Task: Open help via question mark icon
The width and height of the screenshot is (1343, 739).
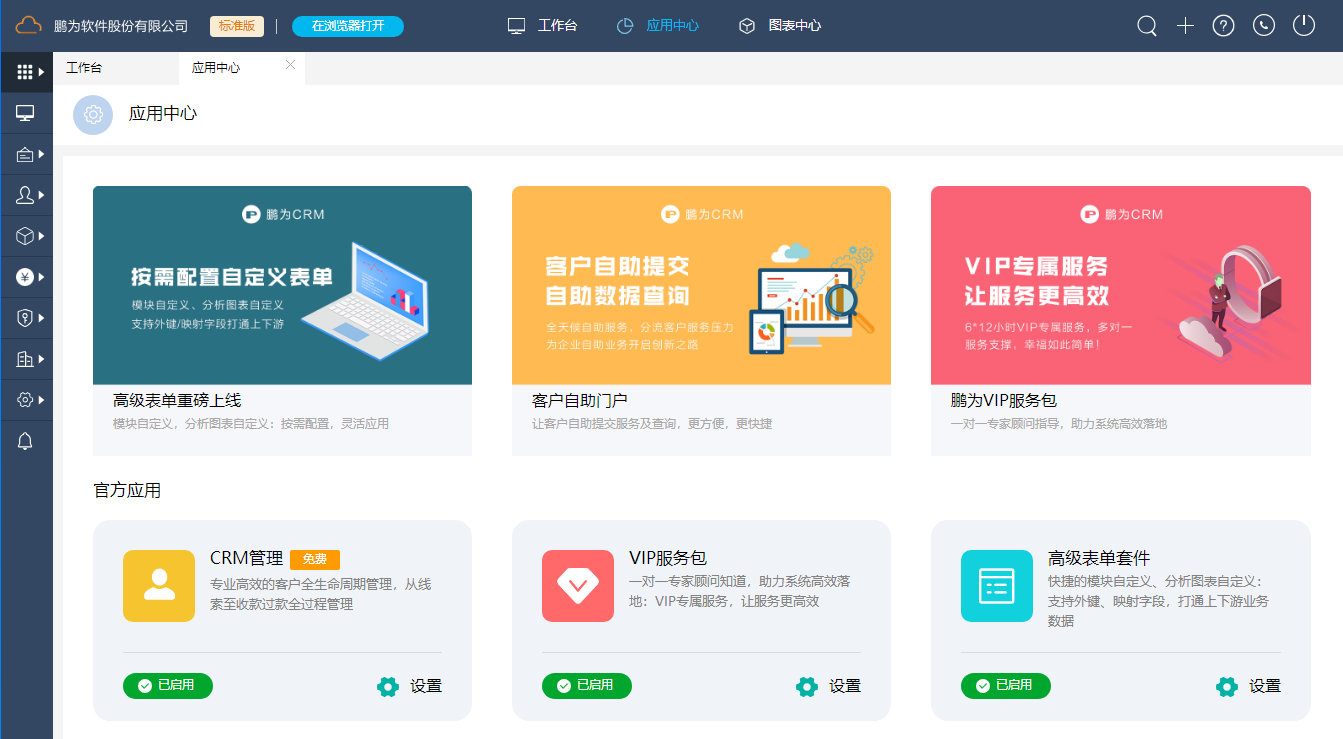Action: [x=1223, y=26]
